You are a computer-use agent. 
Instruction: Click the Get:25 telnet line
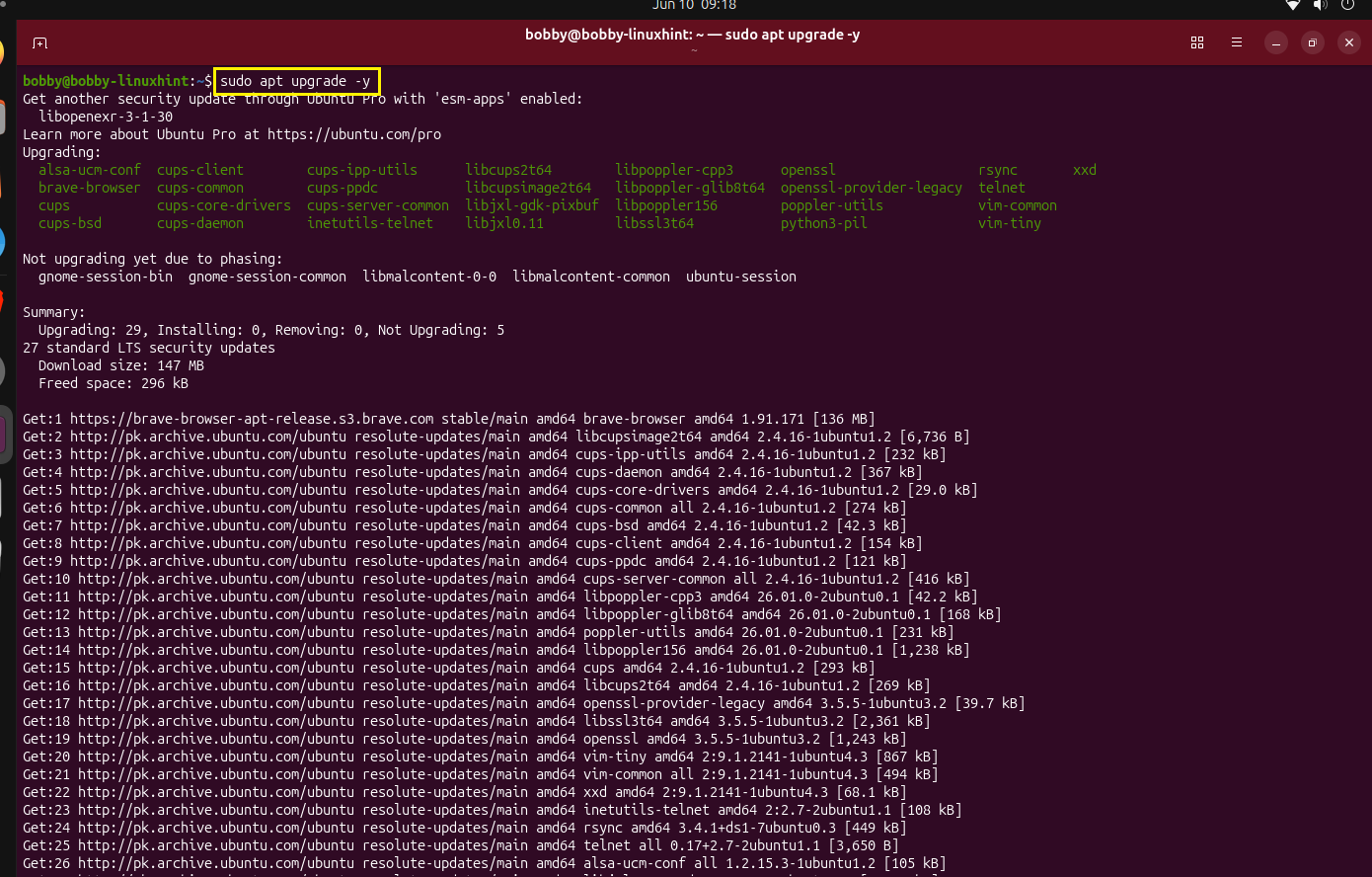click(461, 845)
